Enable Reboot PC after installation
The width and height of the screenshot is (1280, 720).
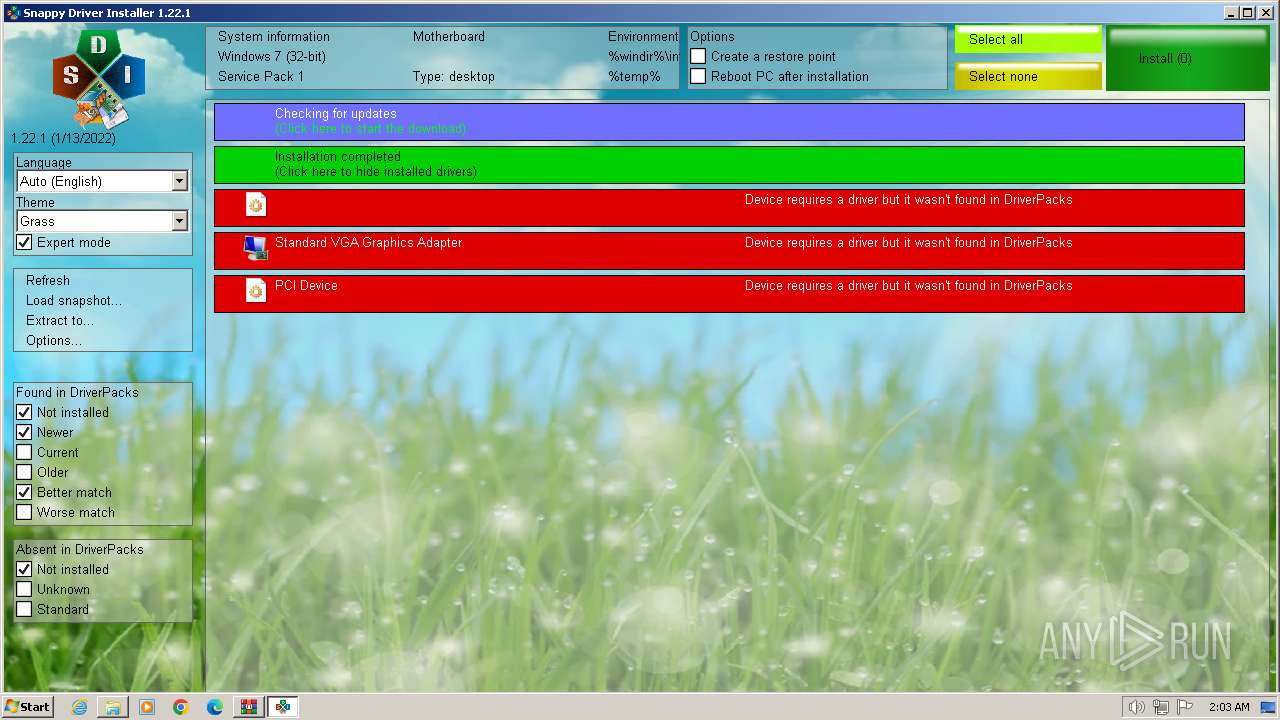[698, 77]
